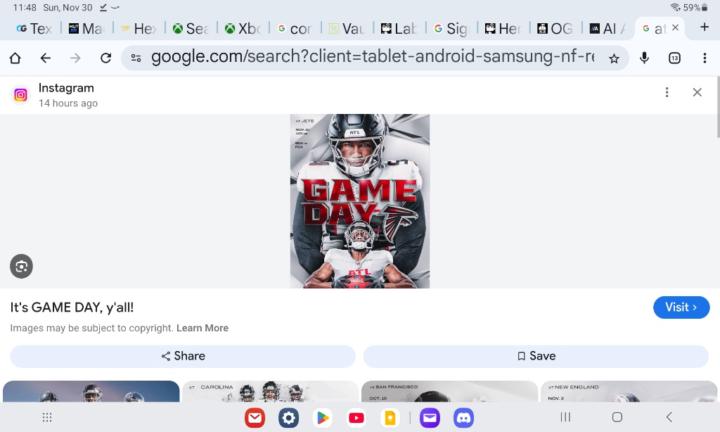Launch Discord from the taskbar
The height and width of the screenshot is (432, 720).
click(464, 418)
